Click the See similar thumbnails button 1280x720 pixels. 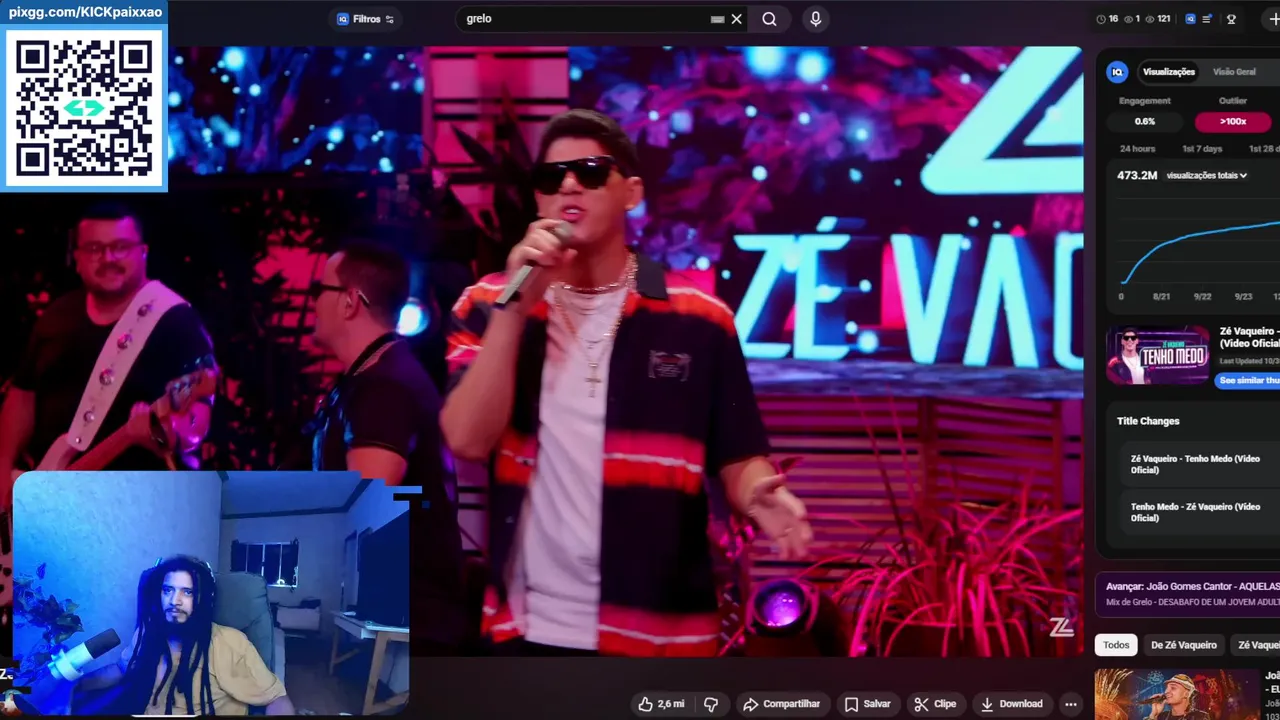[x=1249, y=380]
